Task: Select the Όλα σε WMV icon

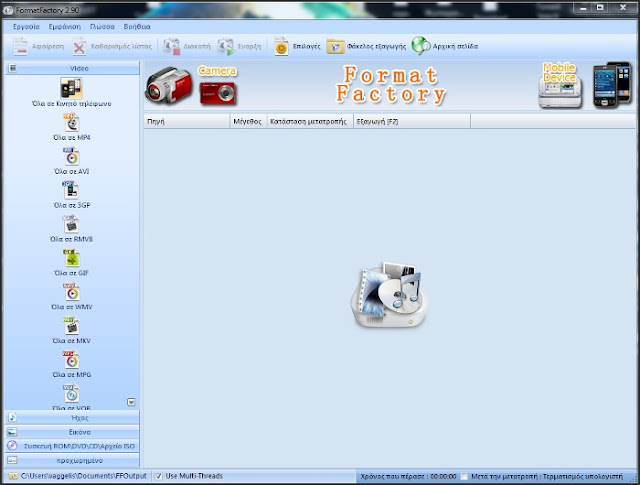Action: click(71, 292)
